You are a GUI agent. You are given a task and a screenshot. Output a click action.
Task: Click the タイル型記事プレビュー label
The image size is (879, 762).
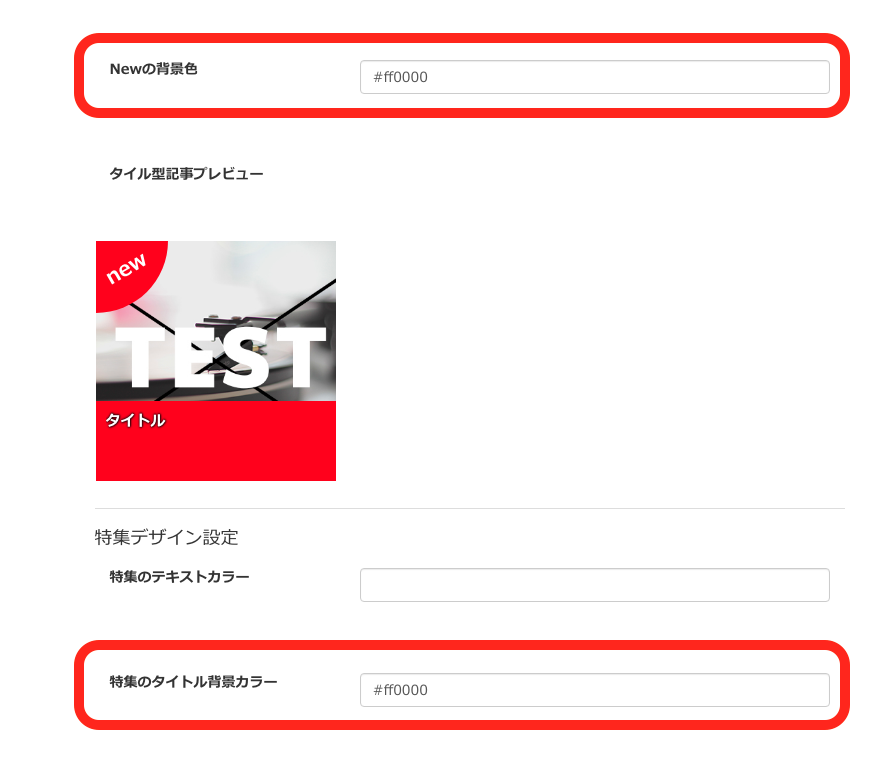pyautogui.click(x=186, y=174)
